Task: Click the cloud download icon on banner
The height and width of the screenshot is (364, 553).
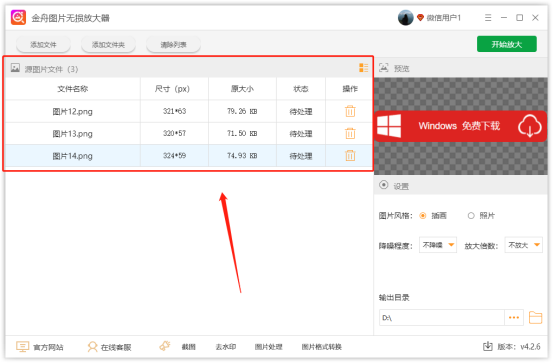Action: pos(530,126)
